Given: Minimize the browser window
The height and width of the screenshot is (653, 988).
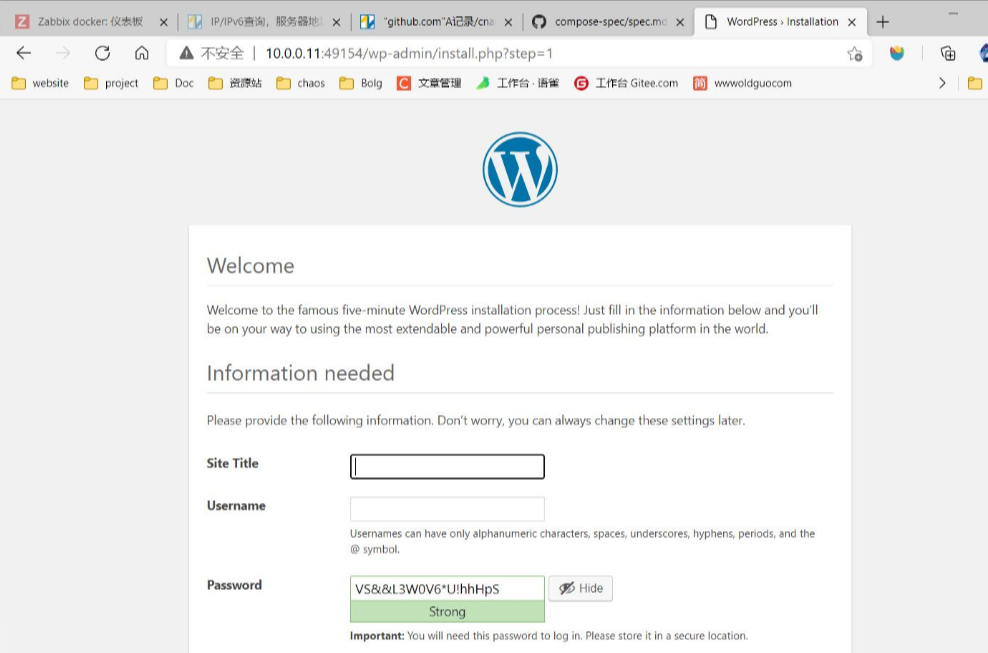Looking at the screenshot, I should 953,13.
